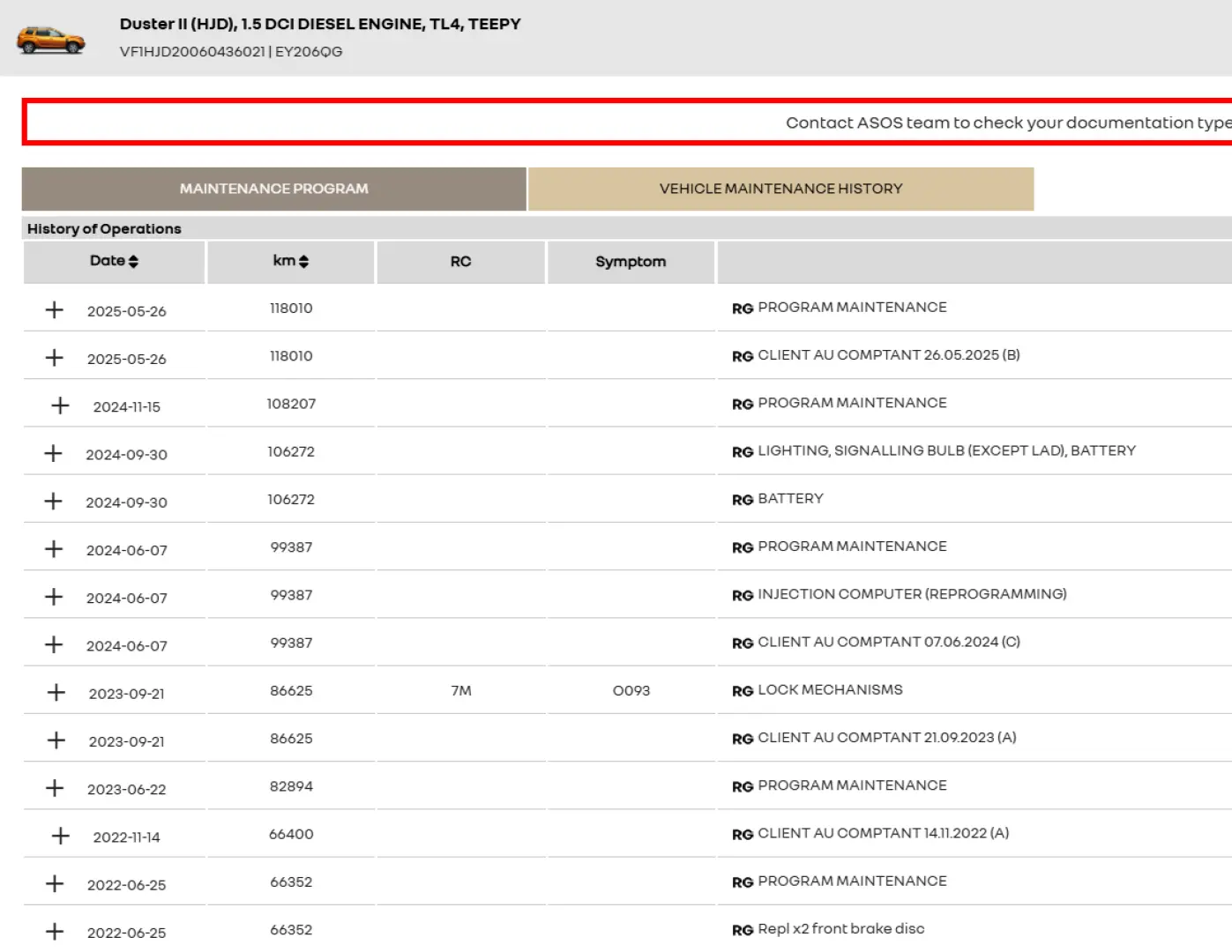Viewport: 1232px width, 952px height.
Task: Click plus icon for Lighting, Signalling Bulb row
Action: tap(54, 453)
